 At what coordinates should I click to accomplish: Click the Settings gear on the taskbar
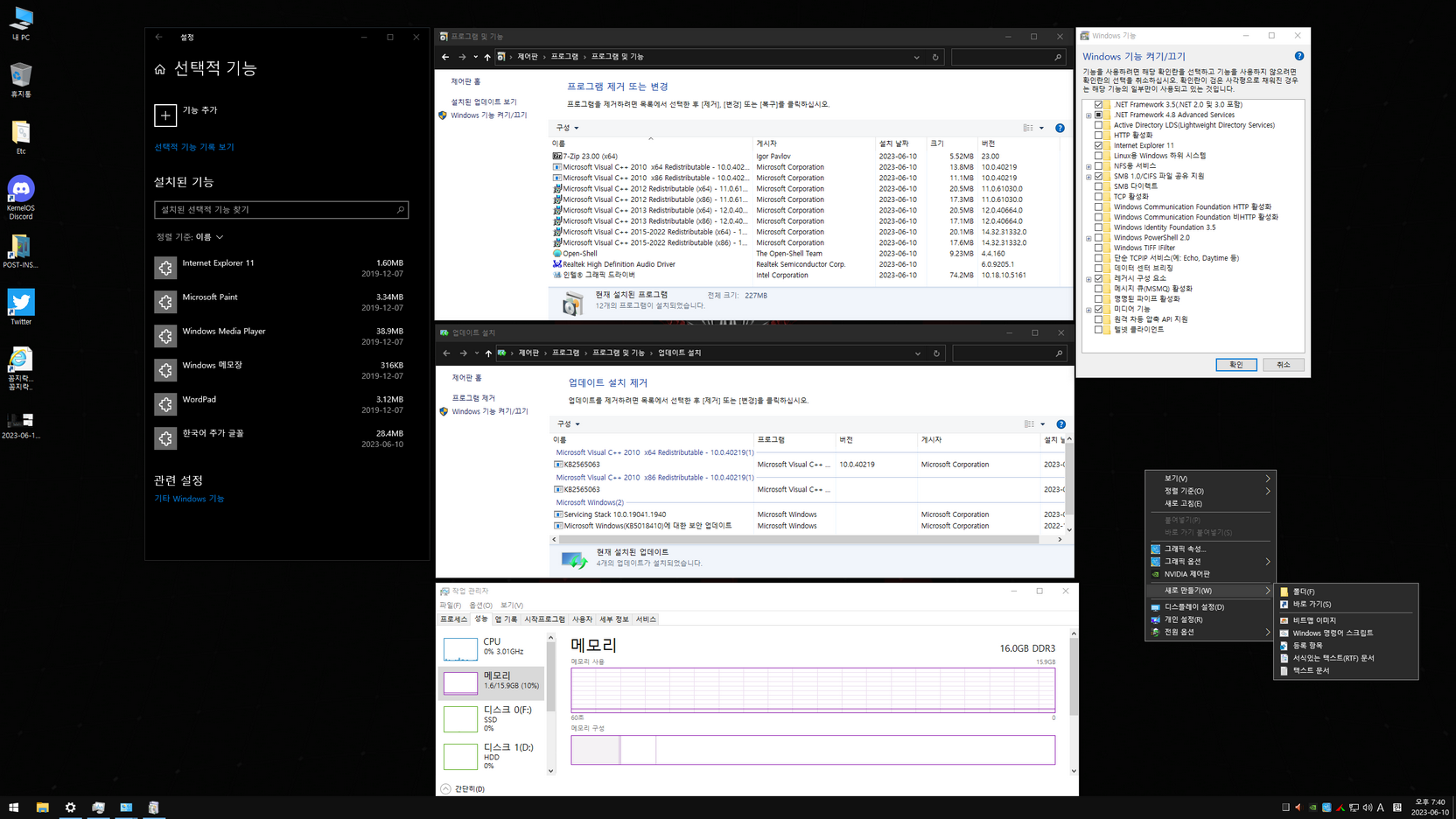click(x=70, y=808)
